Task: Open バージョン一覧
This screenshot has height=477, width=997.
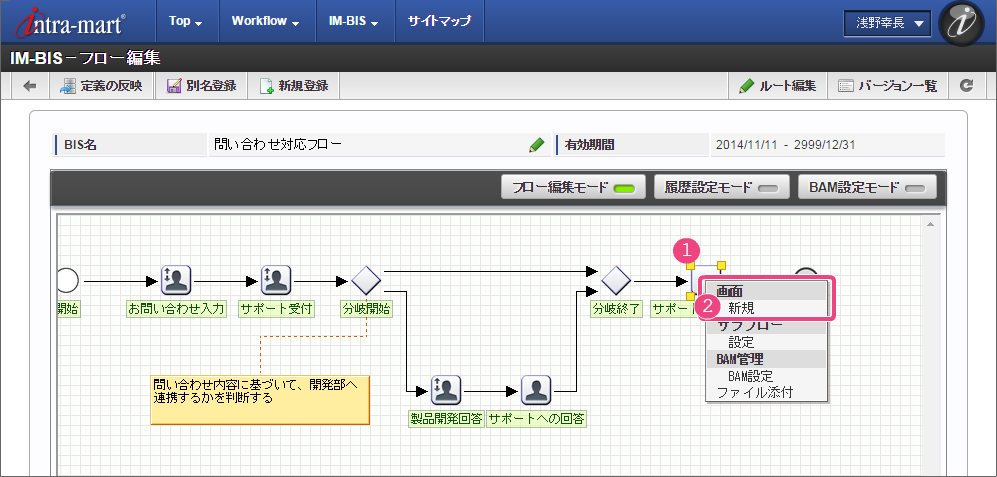Action: 888,86
